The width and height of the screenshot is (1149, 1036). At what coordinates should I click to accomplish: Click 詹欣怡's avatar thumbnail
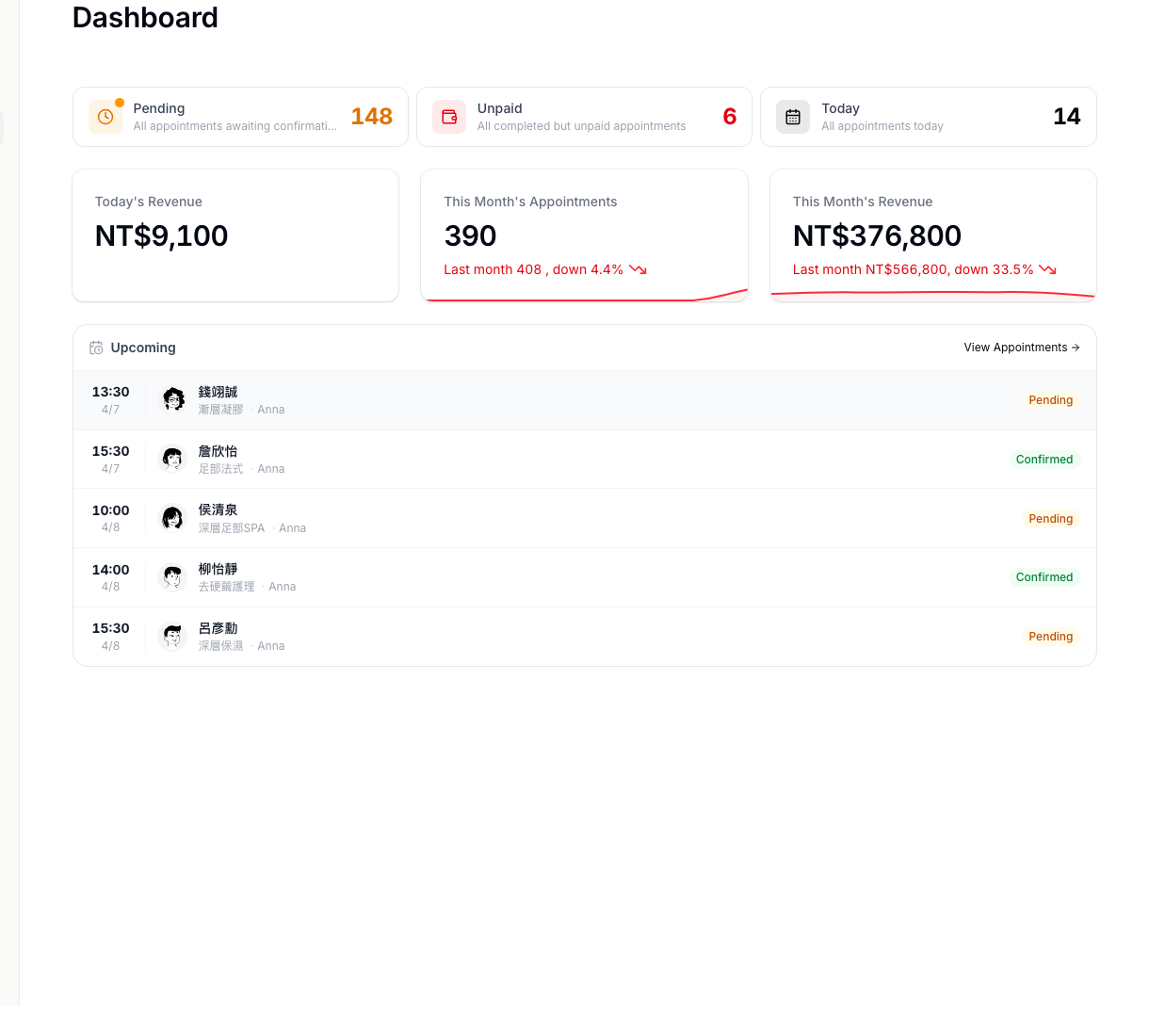173,459
